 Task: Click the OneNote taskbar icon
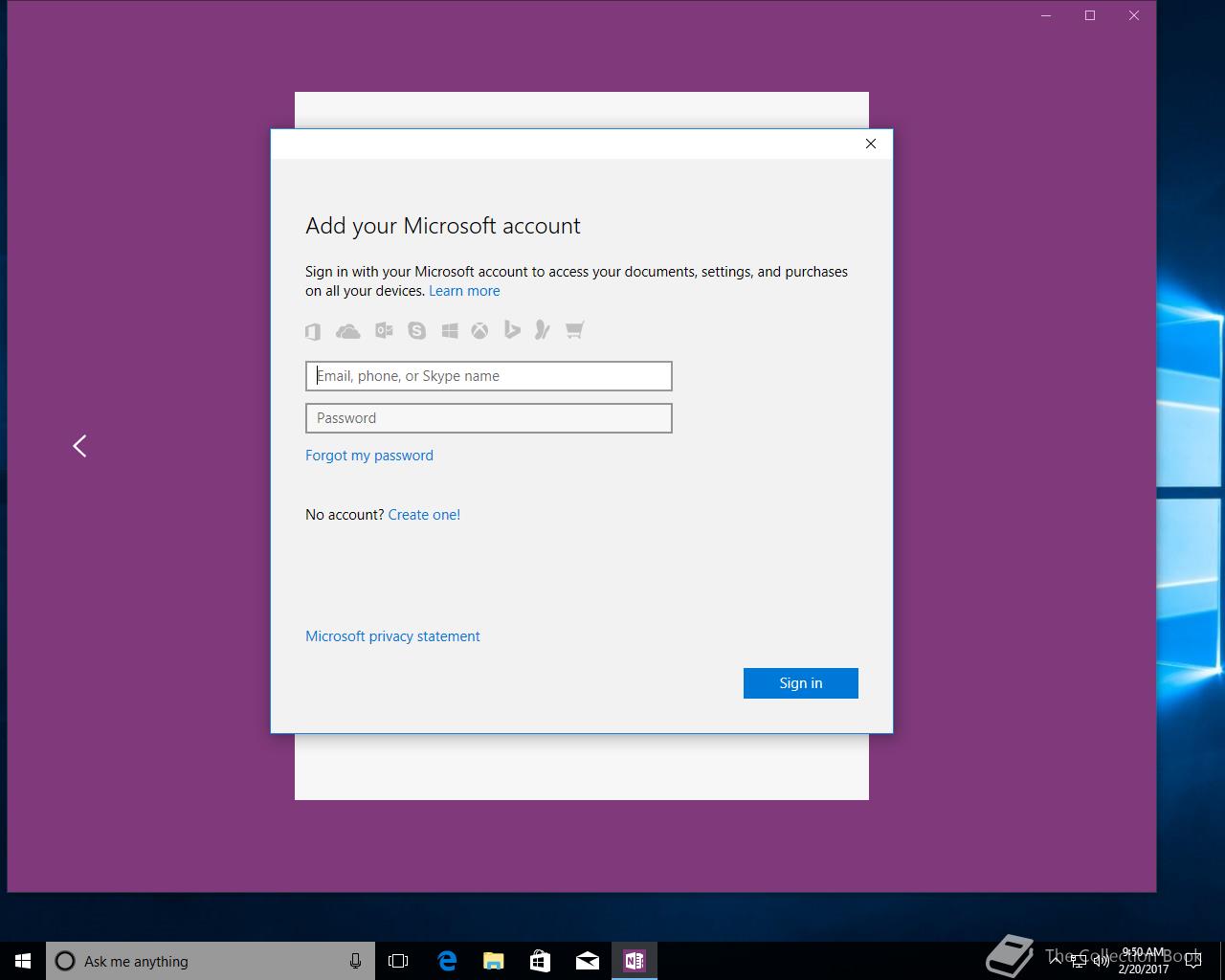(635, 961)
